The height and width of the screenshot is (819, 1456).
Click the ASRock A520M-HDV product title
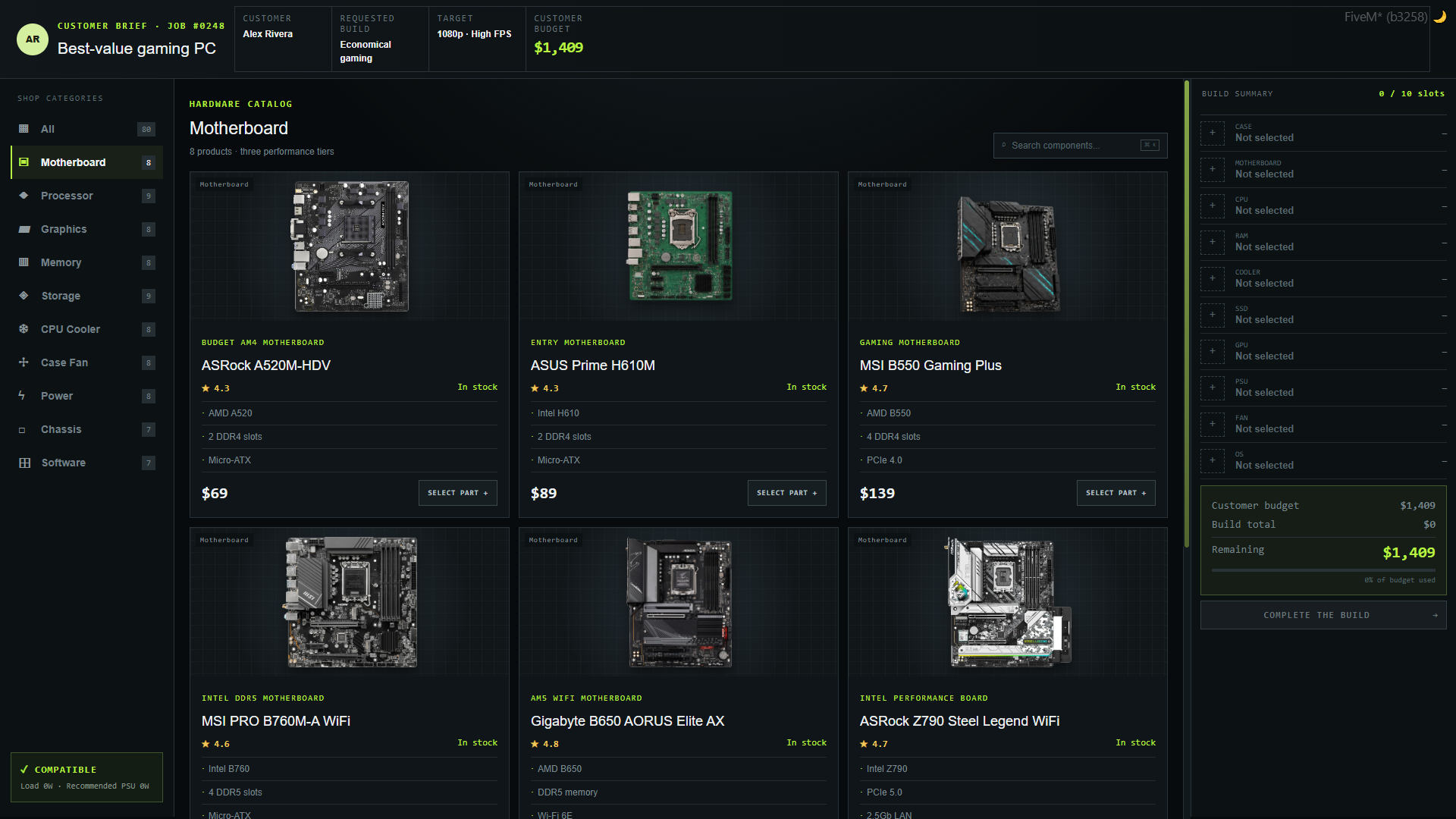coord(266,366)
